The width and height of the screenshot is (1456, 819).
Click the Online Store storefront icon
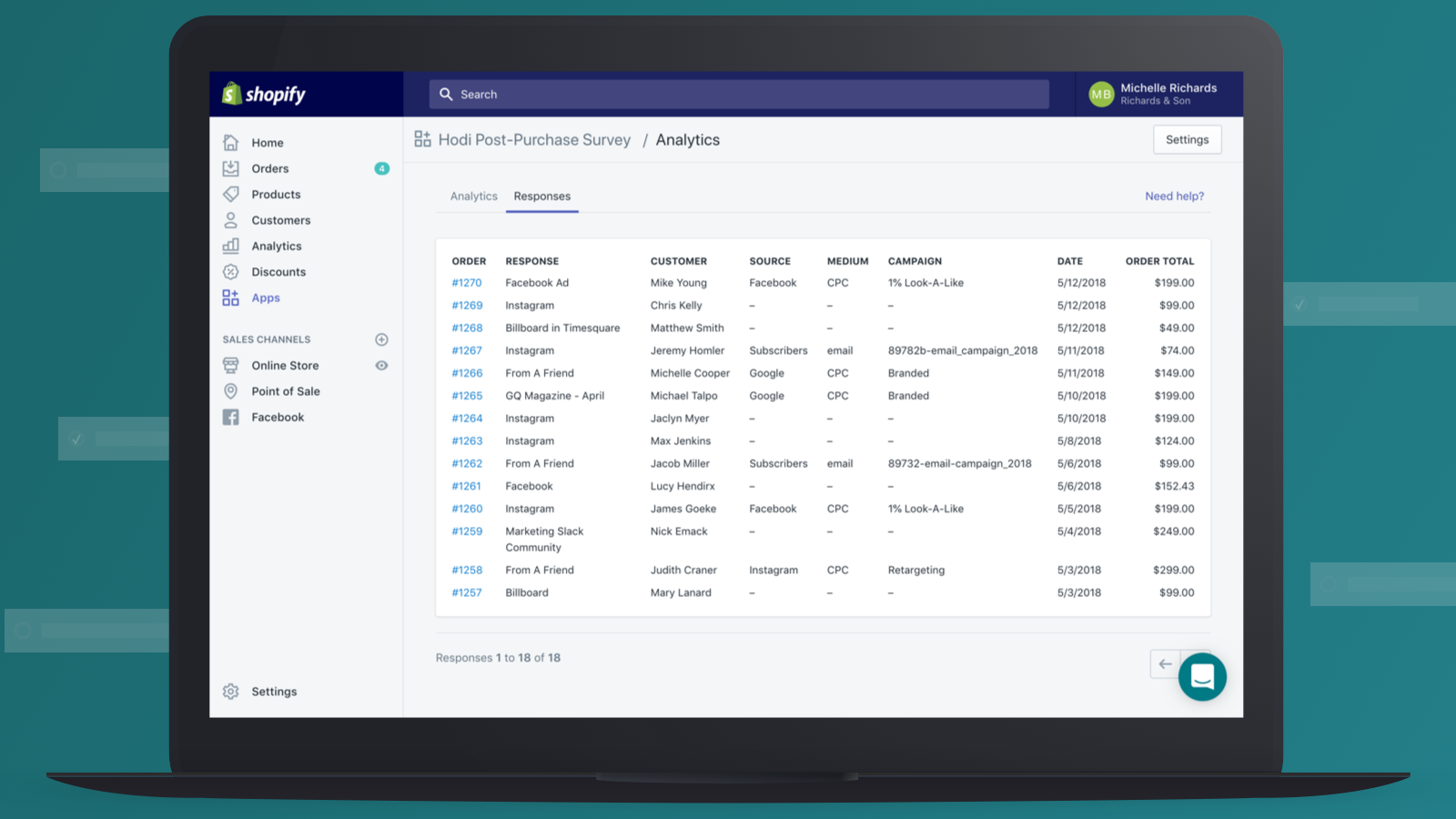click(x=231, y=365)
